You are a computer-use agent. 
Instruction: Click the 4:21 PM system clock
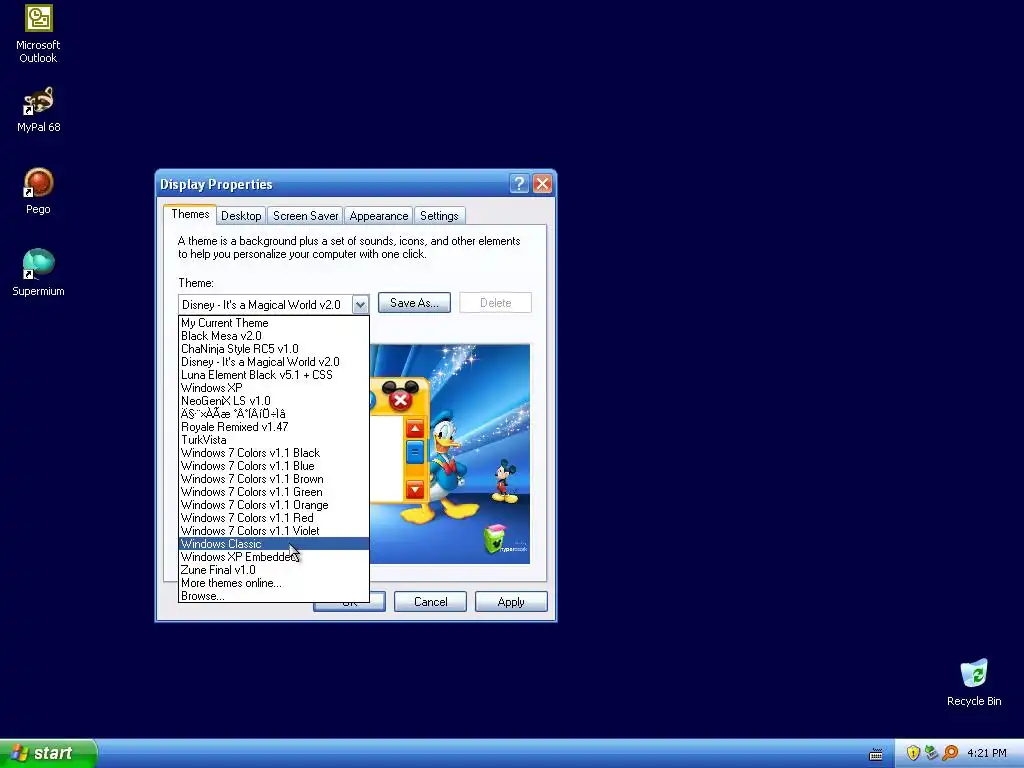tap(986, 753)
